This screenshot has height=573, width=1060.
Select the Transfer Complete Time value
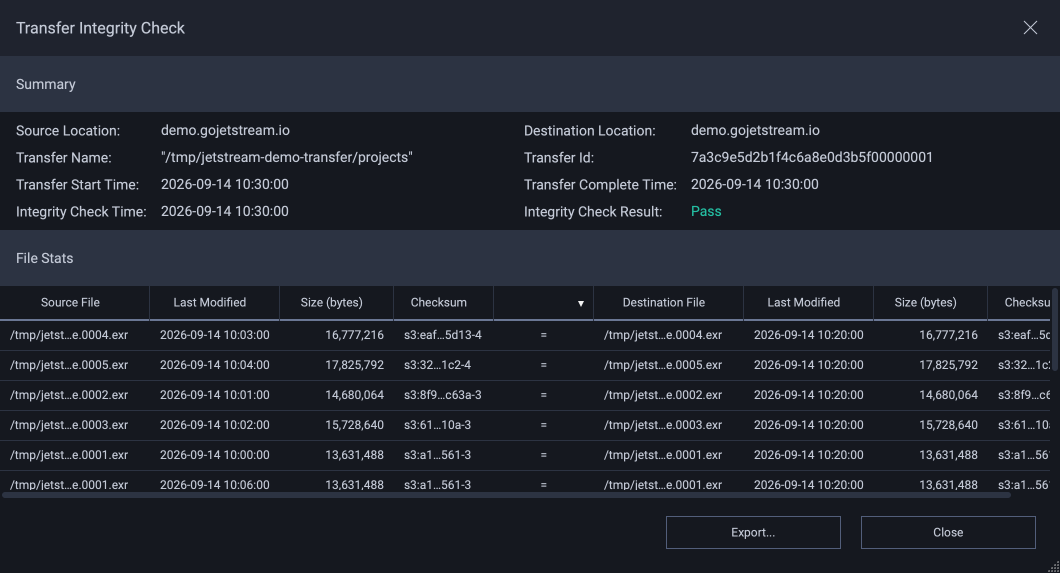tap(754, 184)
